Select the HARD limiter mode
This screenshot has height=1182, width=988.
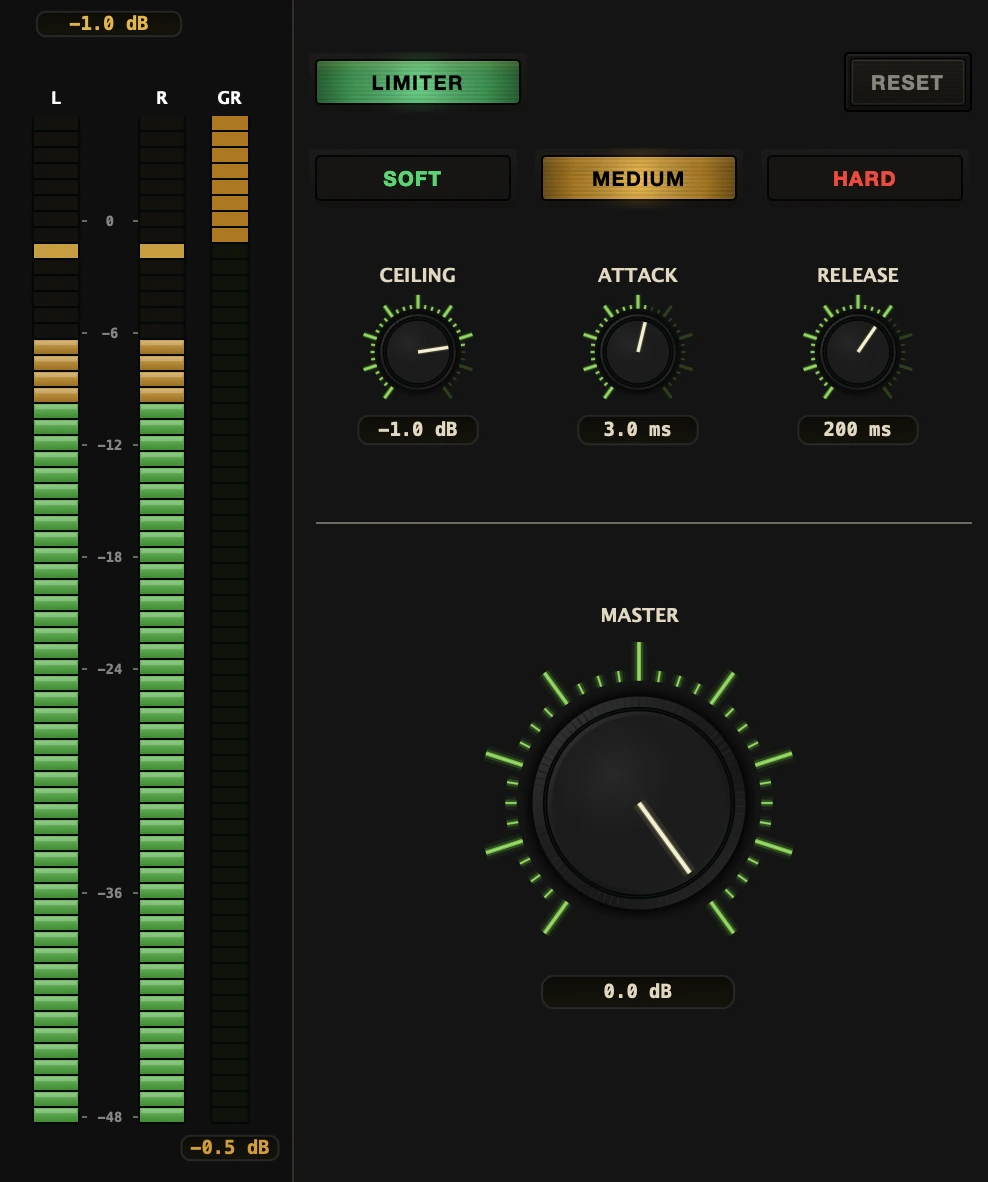click(x=864, y=179)
